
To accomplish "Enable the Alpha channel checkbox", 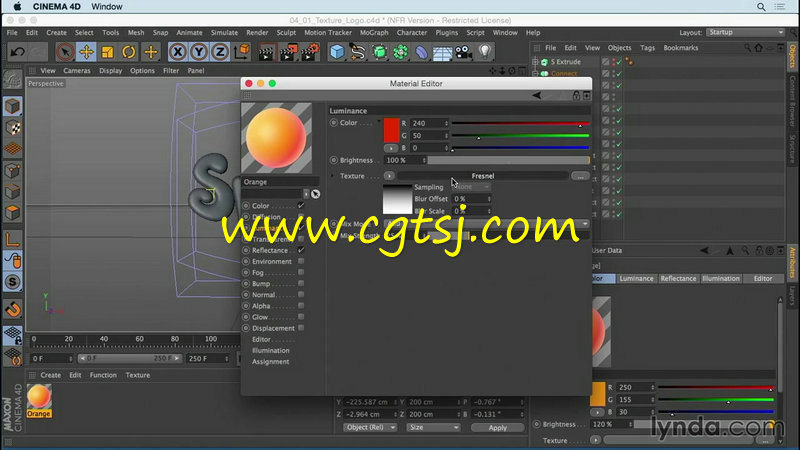I will point(301,306).
